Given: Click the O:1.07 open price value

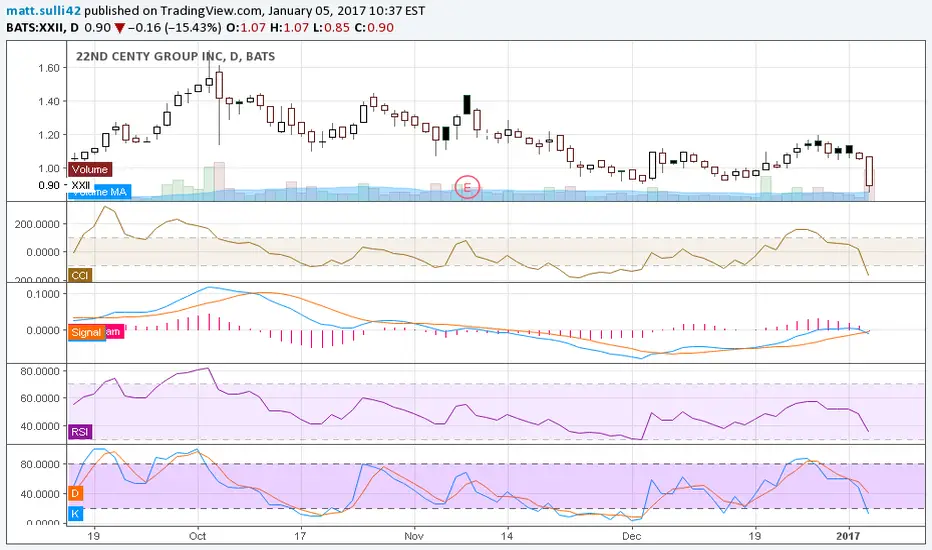Looking at the screenshot, I should [x=245, y=27].
